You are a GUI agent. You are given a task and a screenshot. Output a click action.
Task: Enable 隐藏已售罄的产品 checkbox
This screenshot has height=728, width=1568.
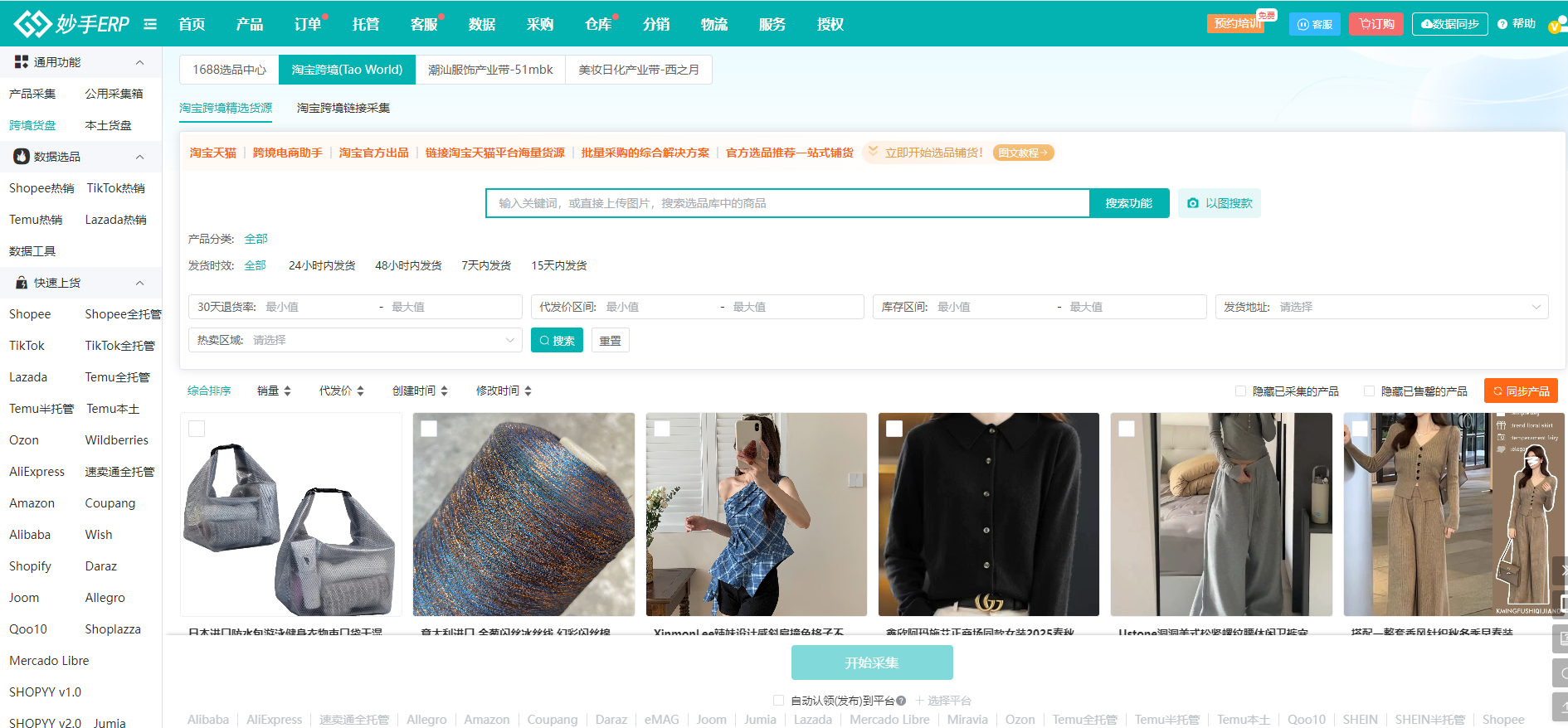1369,391
